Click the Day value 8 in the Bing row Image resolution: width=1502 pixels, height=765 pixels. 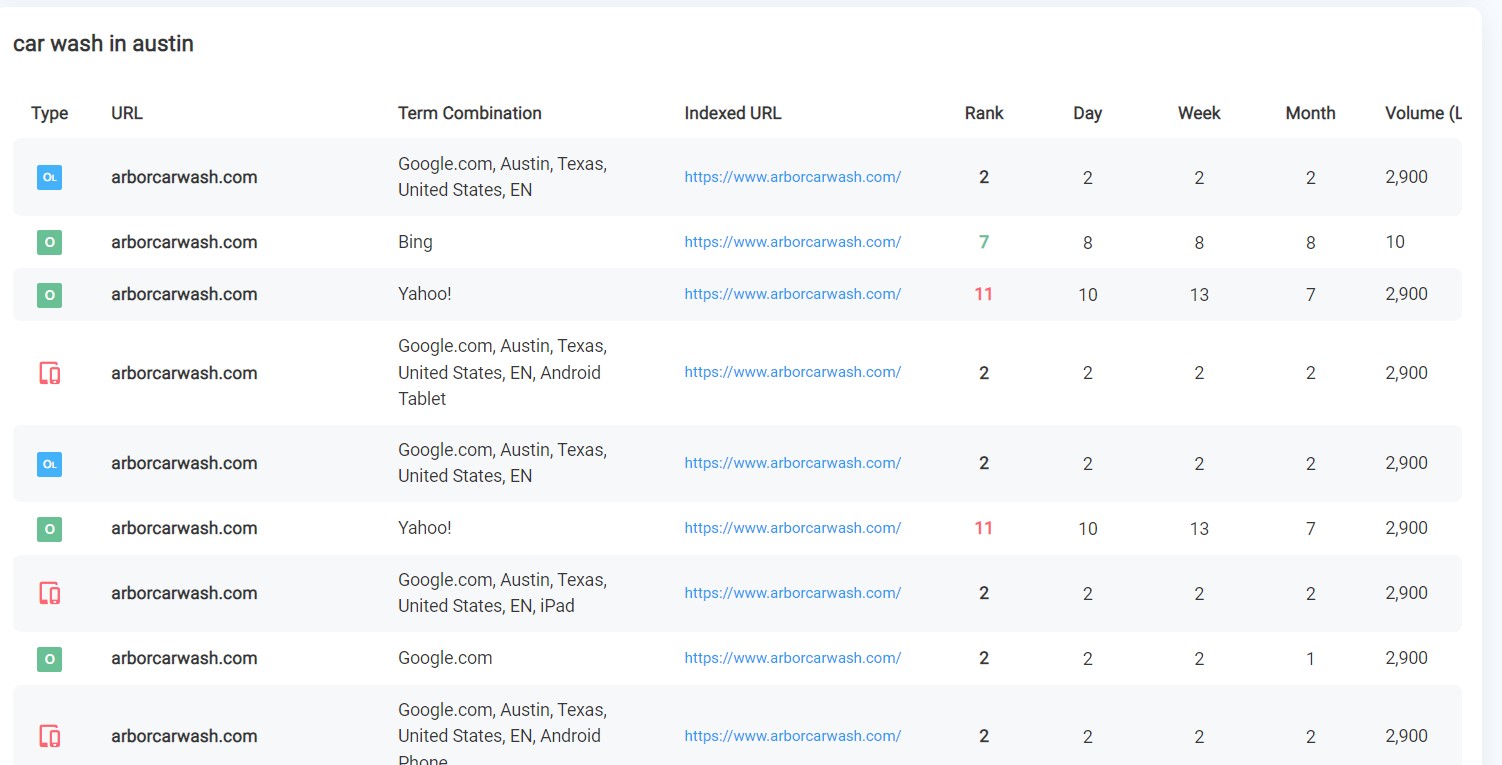click(1088, 243)
